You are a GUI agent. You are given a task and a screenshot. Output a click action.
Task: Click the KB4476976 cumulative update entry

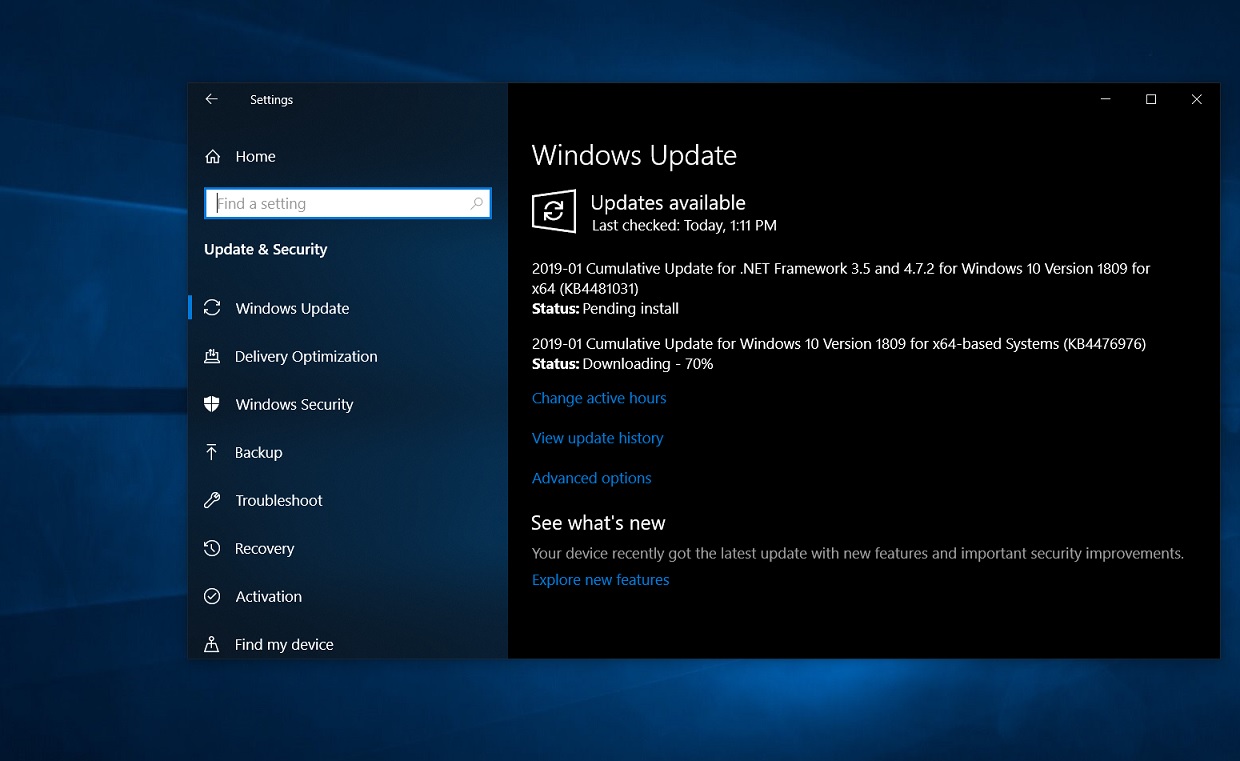pos(839,344)
